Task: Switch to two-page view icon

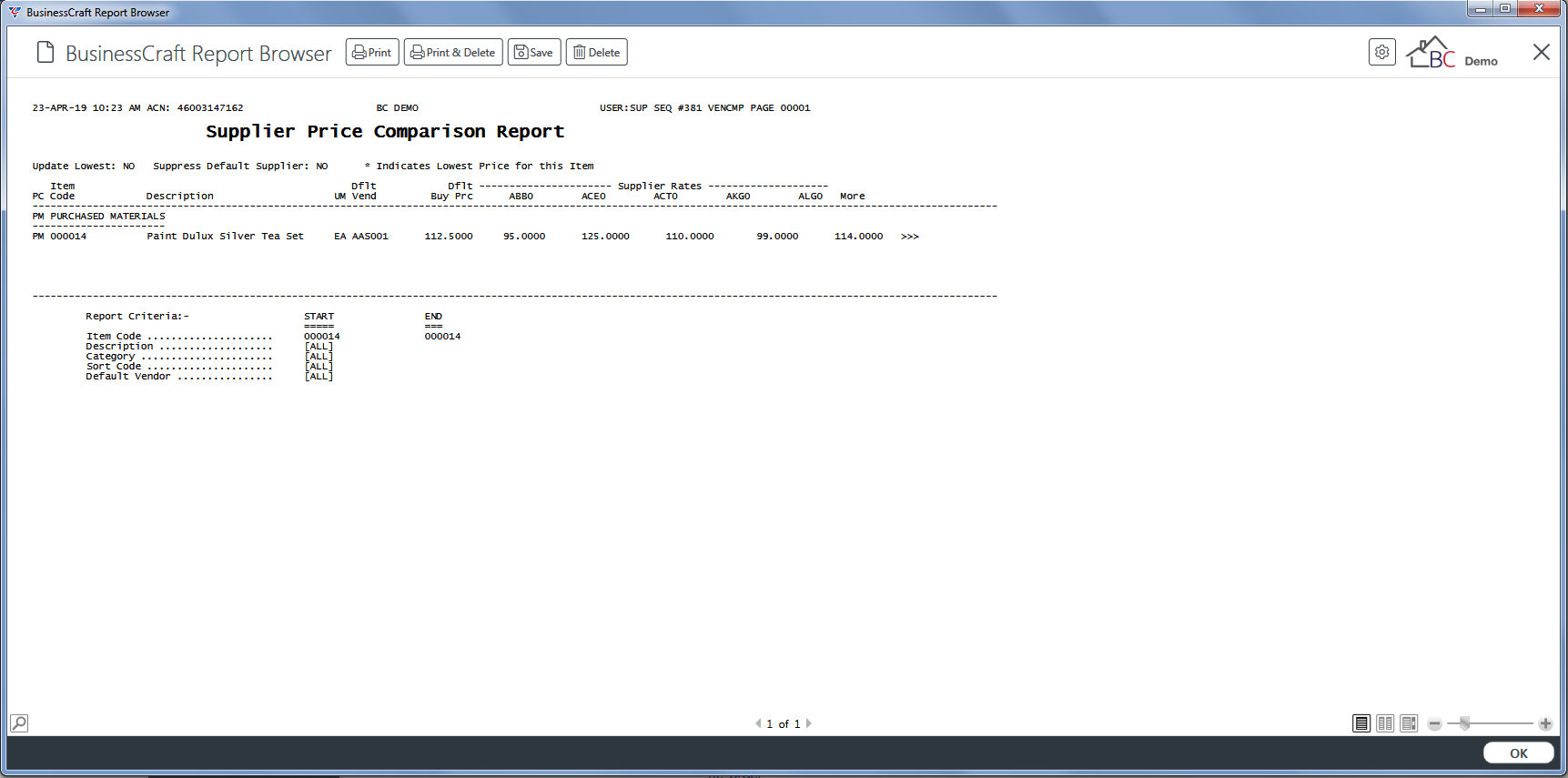Action: pos(1385,723)
